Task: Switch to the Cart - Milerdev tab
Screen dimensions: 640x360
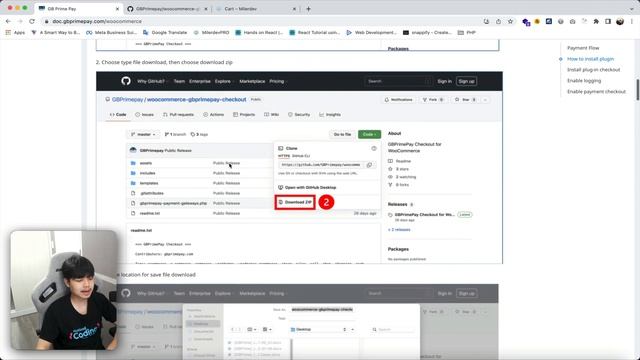Action: pyautogui.click(x=256, y=9)
